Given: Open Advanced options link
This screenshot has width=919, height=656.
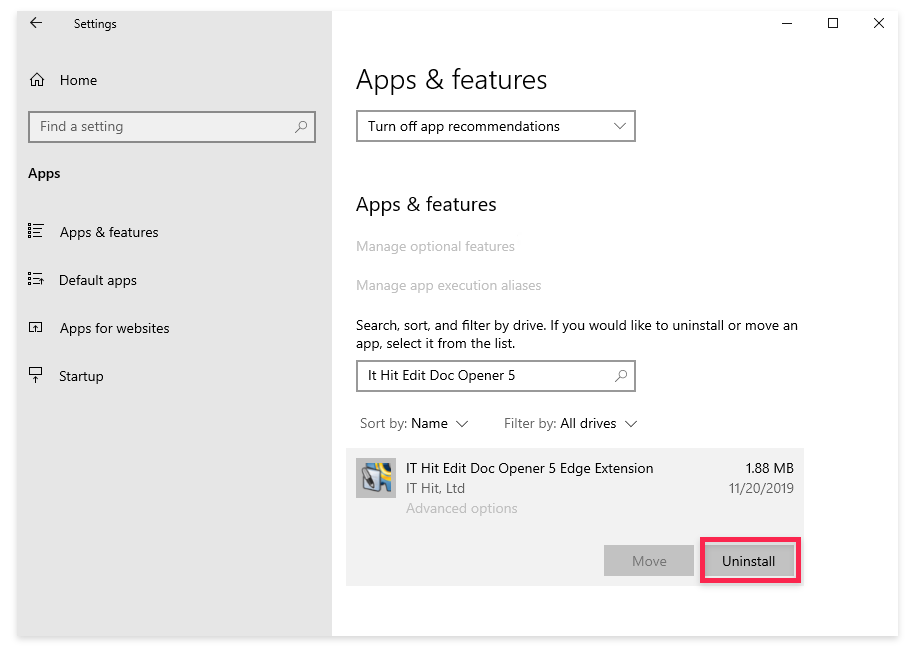Looking at the screenshot, I should point(462,508).
